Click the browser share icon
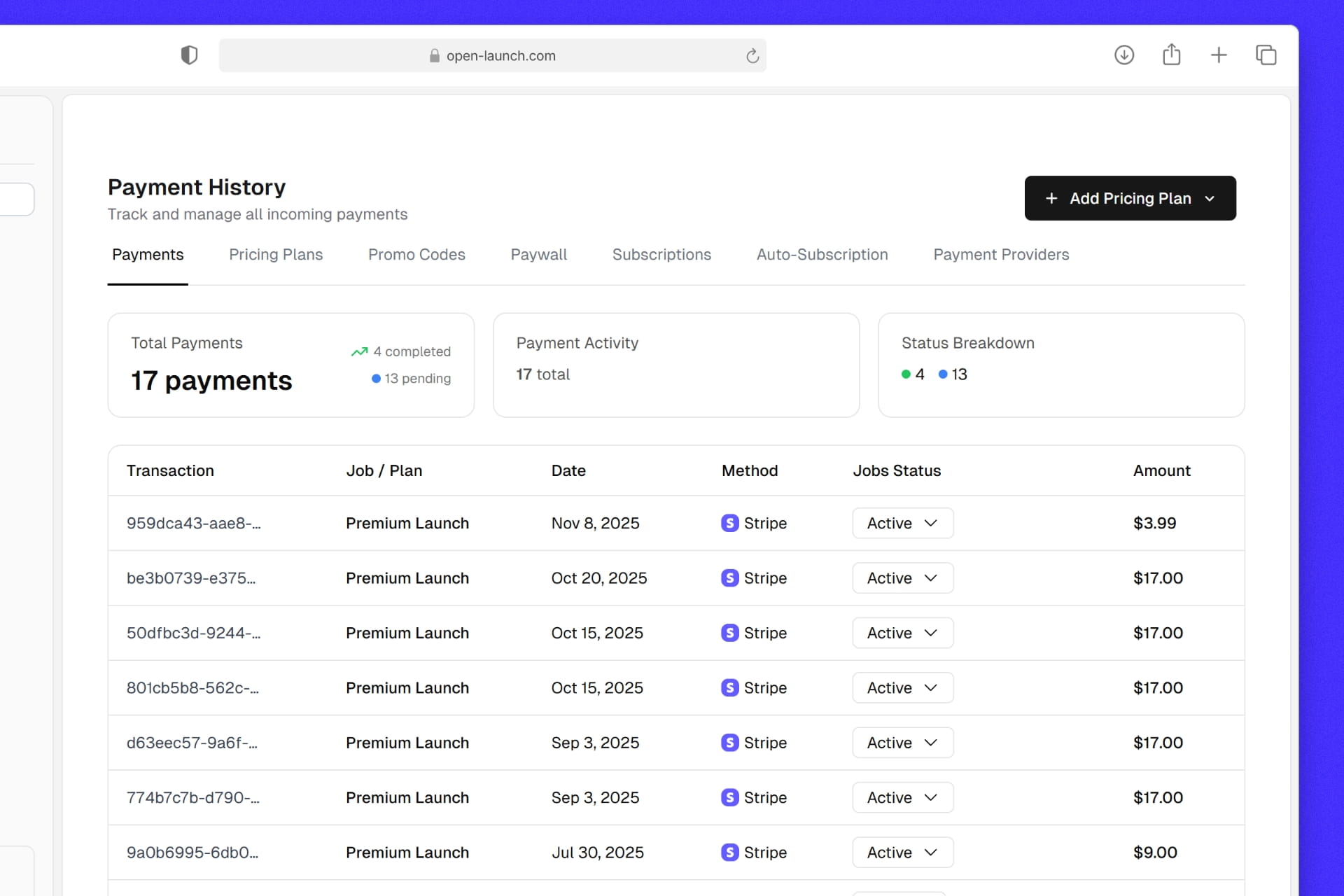Image resolution: width=1344 pixels, height=896 pixels. click(x=1171, y=55)
